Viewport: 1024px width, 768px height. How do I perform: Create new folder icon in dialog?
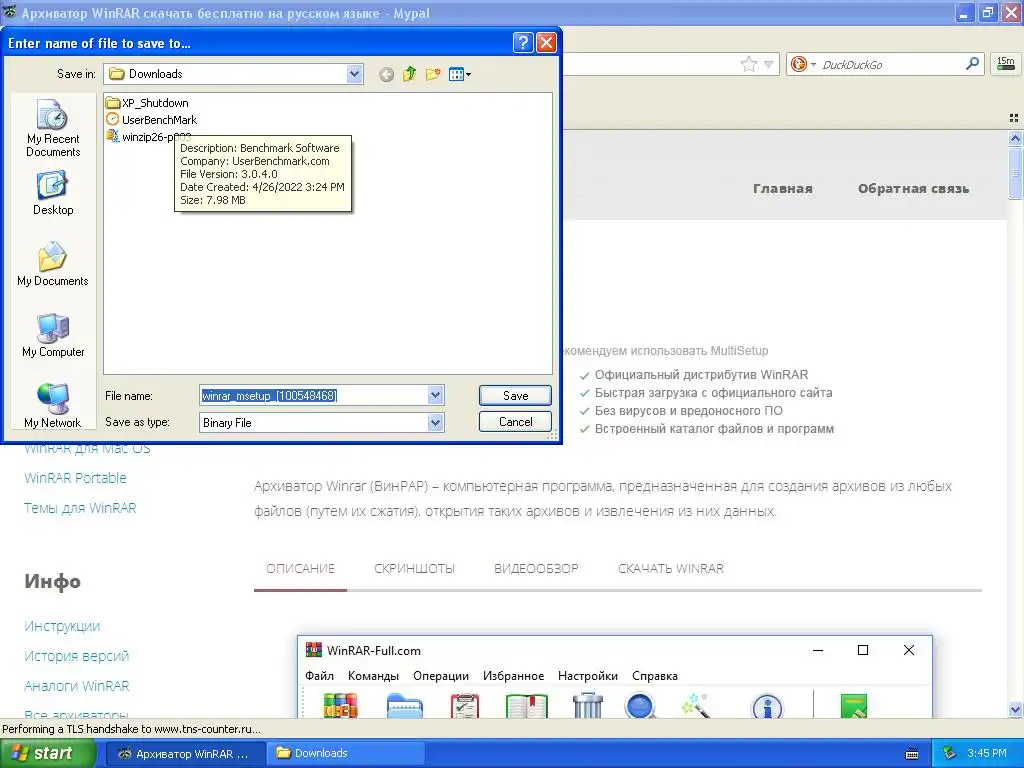[x=432, y=74]
